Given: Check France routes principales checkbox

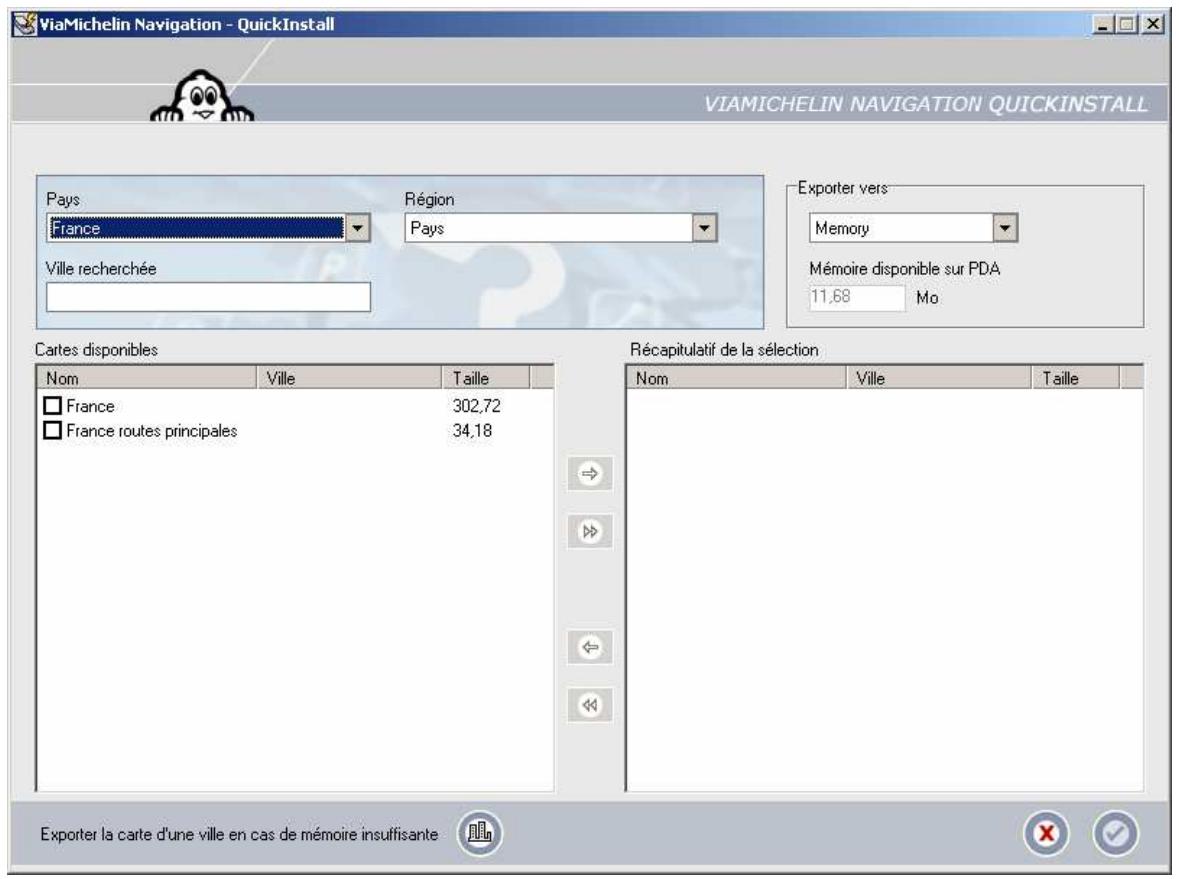Looking at the screenshot, I should 53,431.
